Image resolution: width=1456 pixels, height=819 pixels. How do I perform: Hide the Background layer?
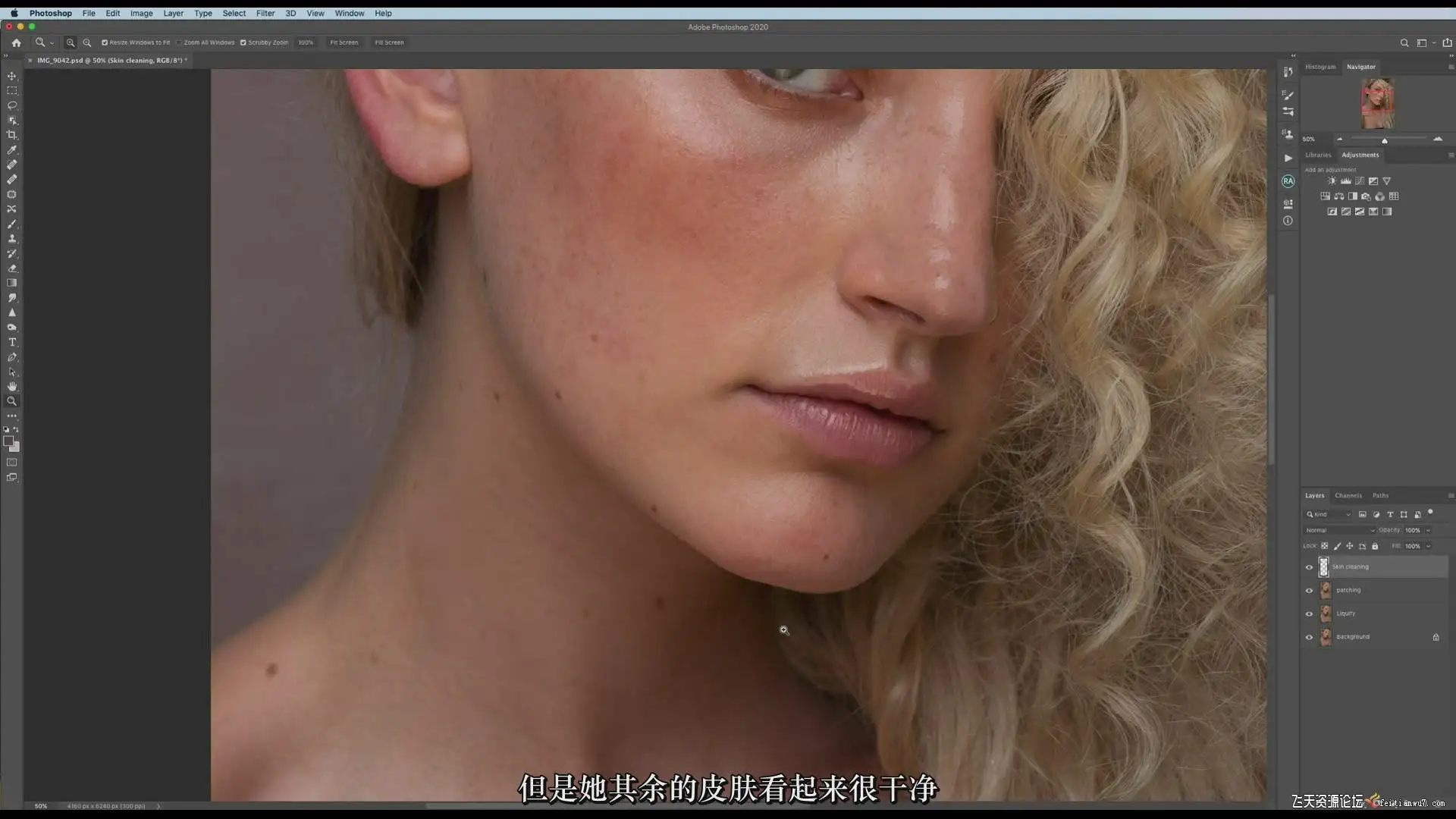click(x=1309, y=638)
